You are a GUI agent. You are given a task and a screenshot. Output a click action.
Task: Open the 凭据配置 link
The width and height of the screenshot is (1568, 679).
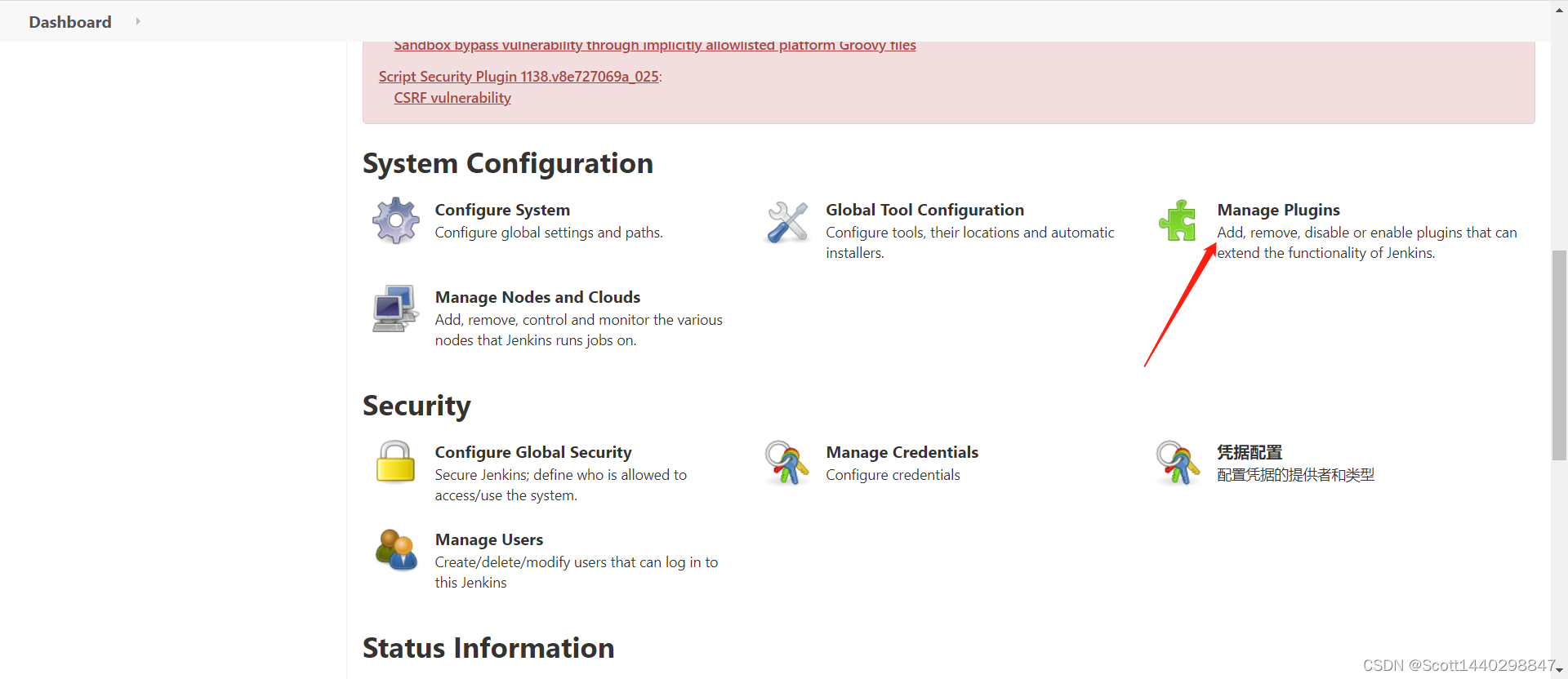pos(1249,452)
